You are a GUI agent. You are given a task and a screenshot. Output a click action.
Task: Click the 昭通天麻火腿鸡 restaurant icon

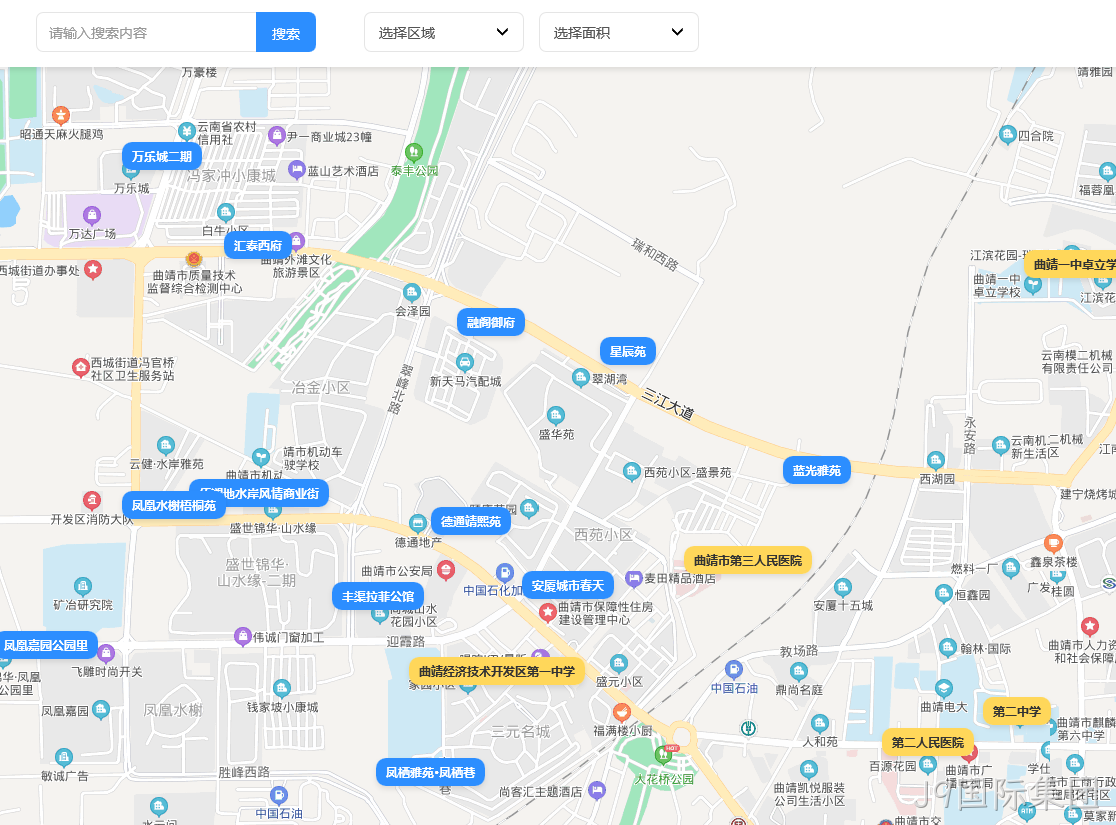[61, 115]
